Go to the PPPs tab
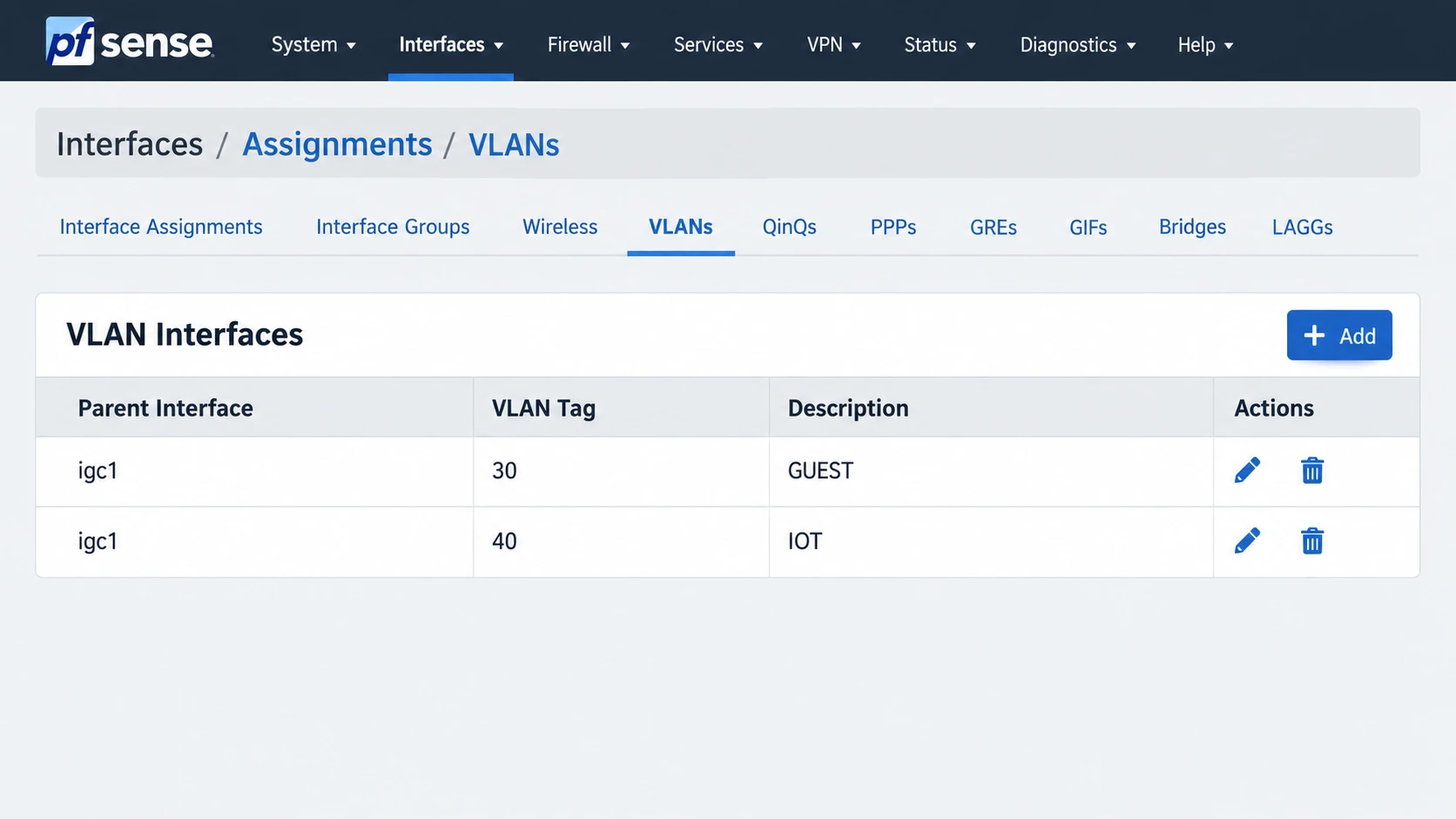This screenshot has height=819, width=1456. pyautogui.click(x=893, y=227)
